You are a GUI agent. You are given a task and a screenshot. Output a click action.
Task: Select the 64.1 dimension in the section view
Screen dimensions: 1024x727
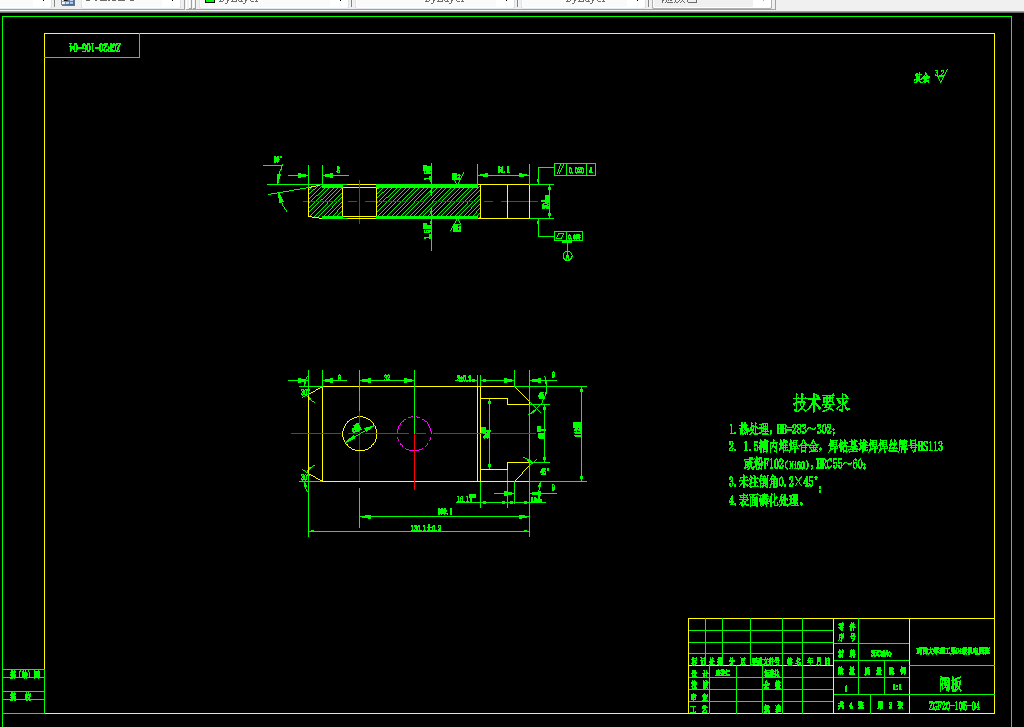[504, 170]
